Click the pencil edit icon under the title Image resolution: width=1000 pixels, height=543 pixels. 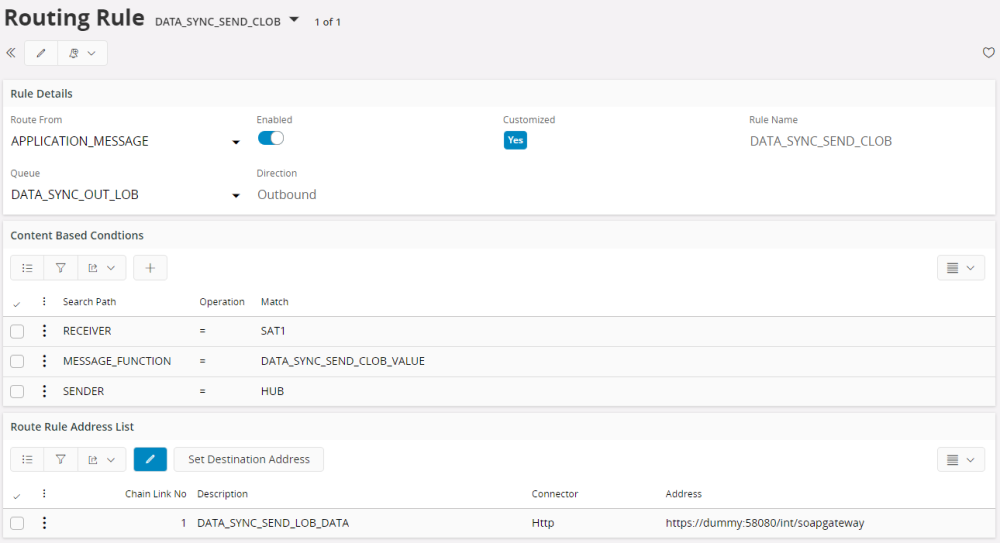(x=41, y=53)
